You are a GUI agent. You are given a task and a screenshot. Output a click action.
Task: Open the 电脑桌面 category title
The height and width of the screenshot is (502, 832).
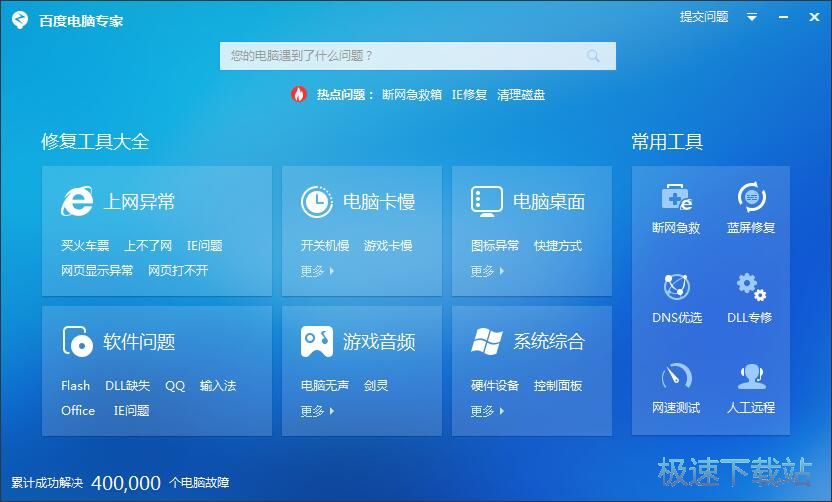coord(549,202)
